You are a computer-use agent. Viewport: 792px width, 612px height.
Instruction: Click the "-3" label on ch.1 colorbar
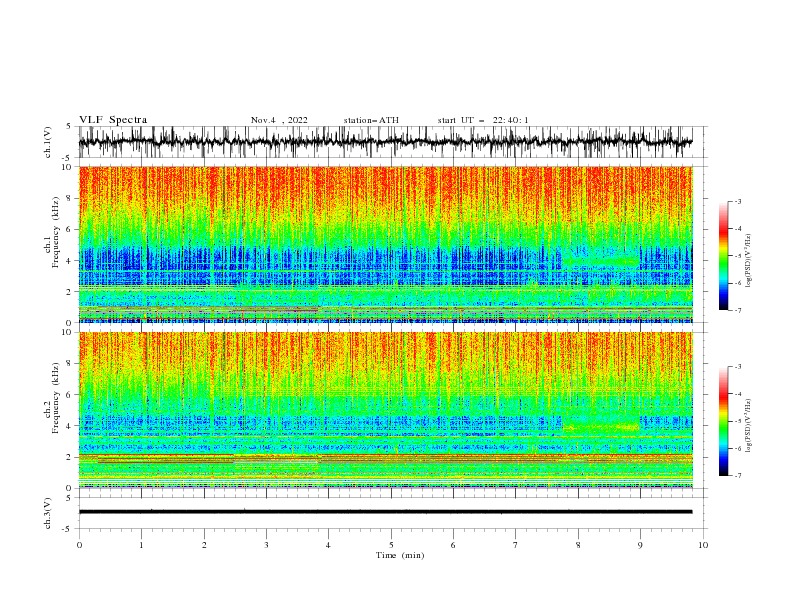(737, 201)
